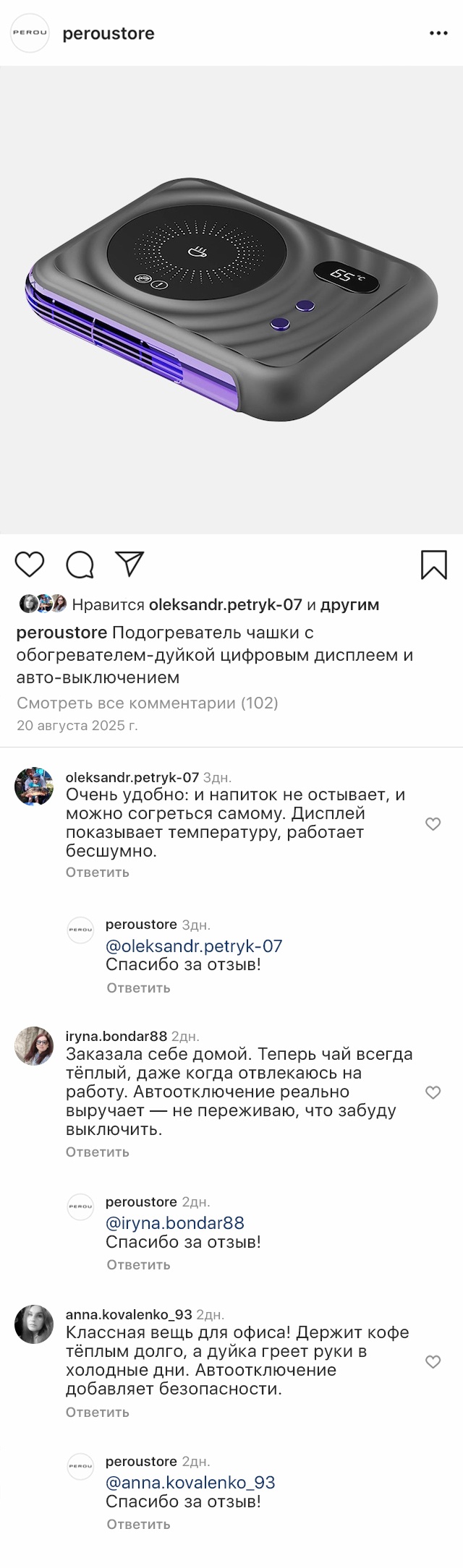Open the three-dot post options menu
The height and width of the screenshot is (1568, 463).
(438, 33)
